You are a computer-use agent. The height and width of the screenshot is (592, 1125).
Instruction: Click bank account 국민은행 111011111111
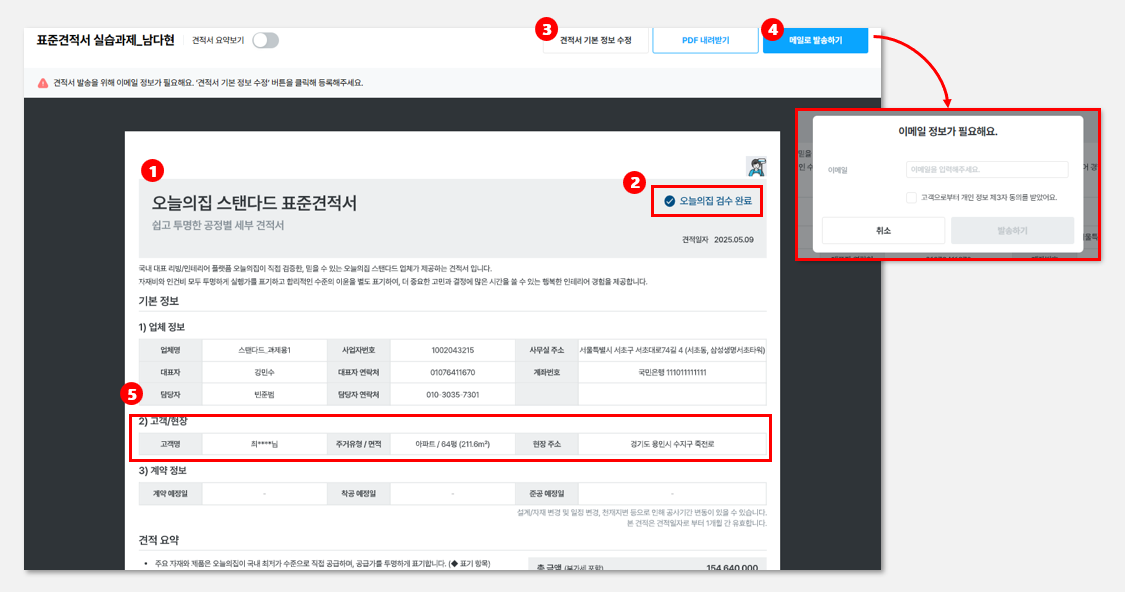(672, 372)
